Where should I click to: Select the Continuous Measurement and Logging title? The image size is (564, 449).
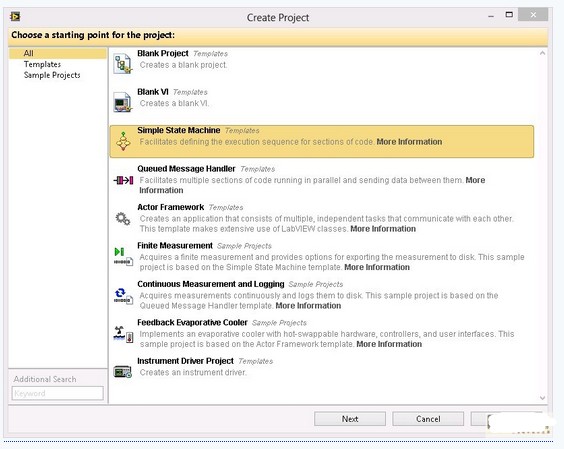(x=210, y=284)
